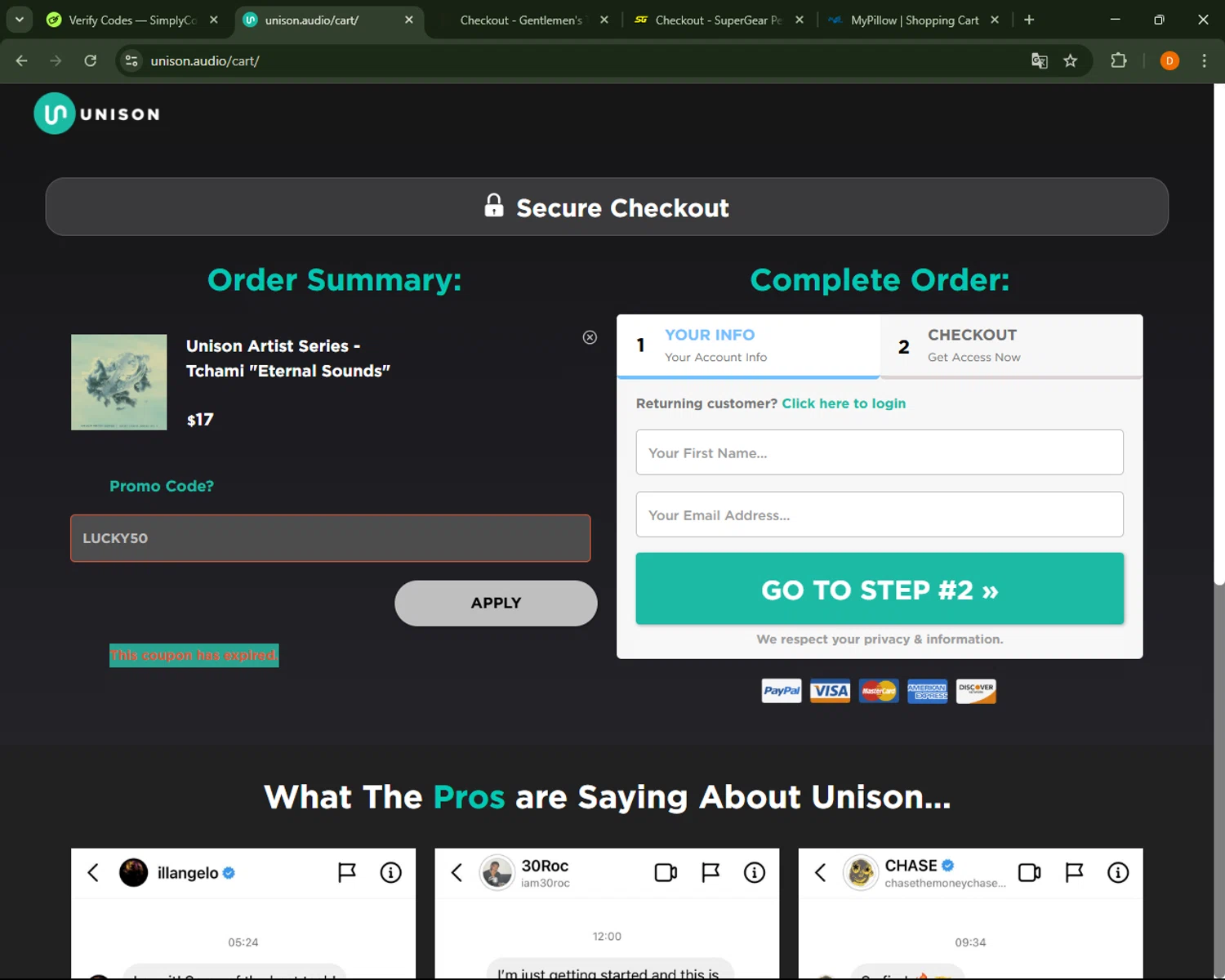
Task: Click the Tchami "Eternal Sounds" product title
Action: (x=288, y=359)
